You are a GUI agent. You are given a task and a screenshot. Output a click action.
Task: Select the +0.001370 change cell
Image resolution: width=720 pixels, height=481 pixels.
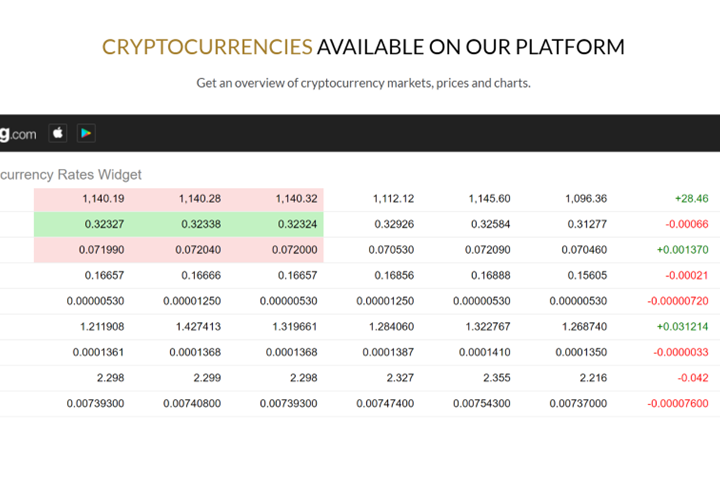pos(682,250)
